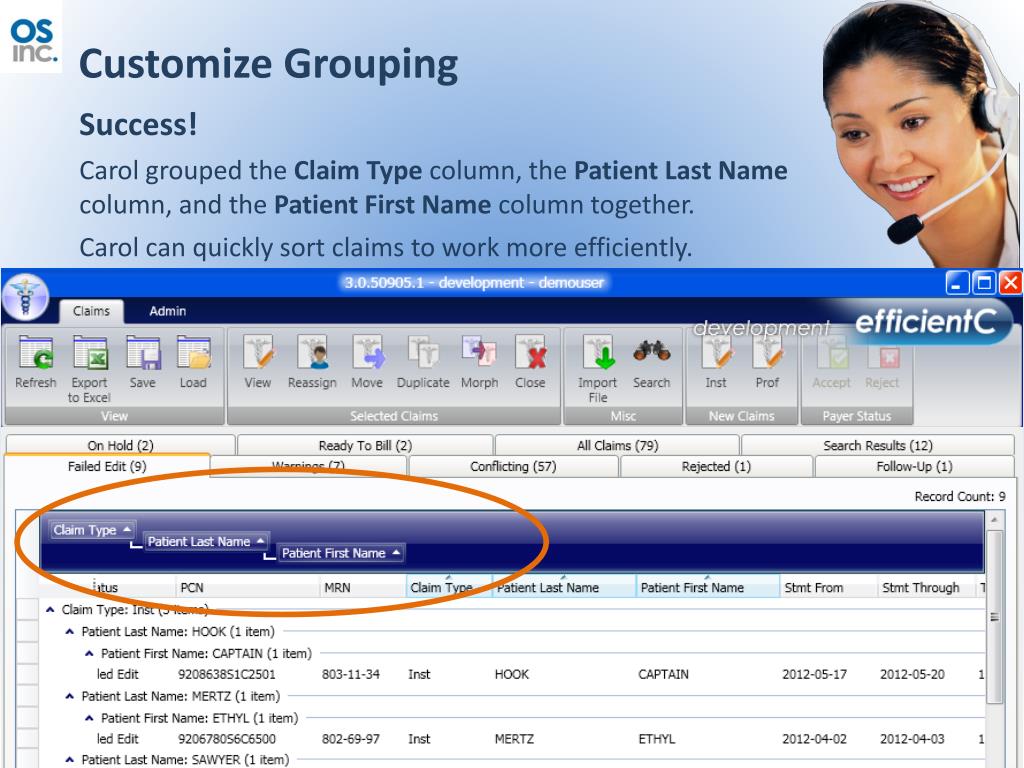Open the caduceus application orb menu
The height and width of the screenshot is (768, 1024).
tap(25, 297)
